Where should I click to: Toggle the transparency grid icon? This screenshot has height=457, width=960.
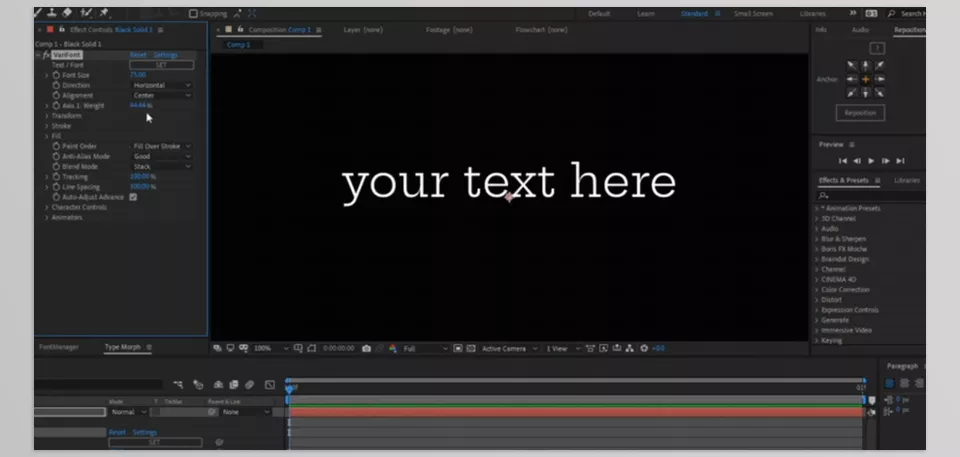[471, 349]
